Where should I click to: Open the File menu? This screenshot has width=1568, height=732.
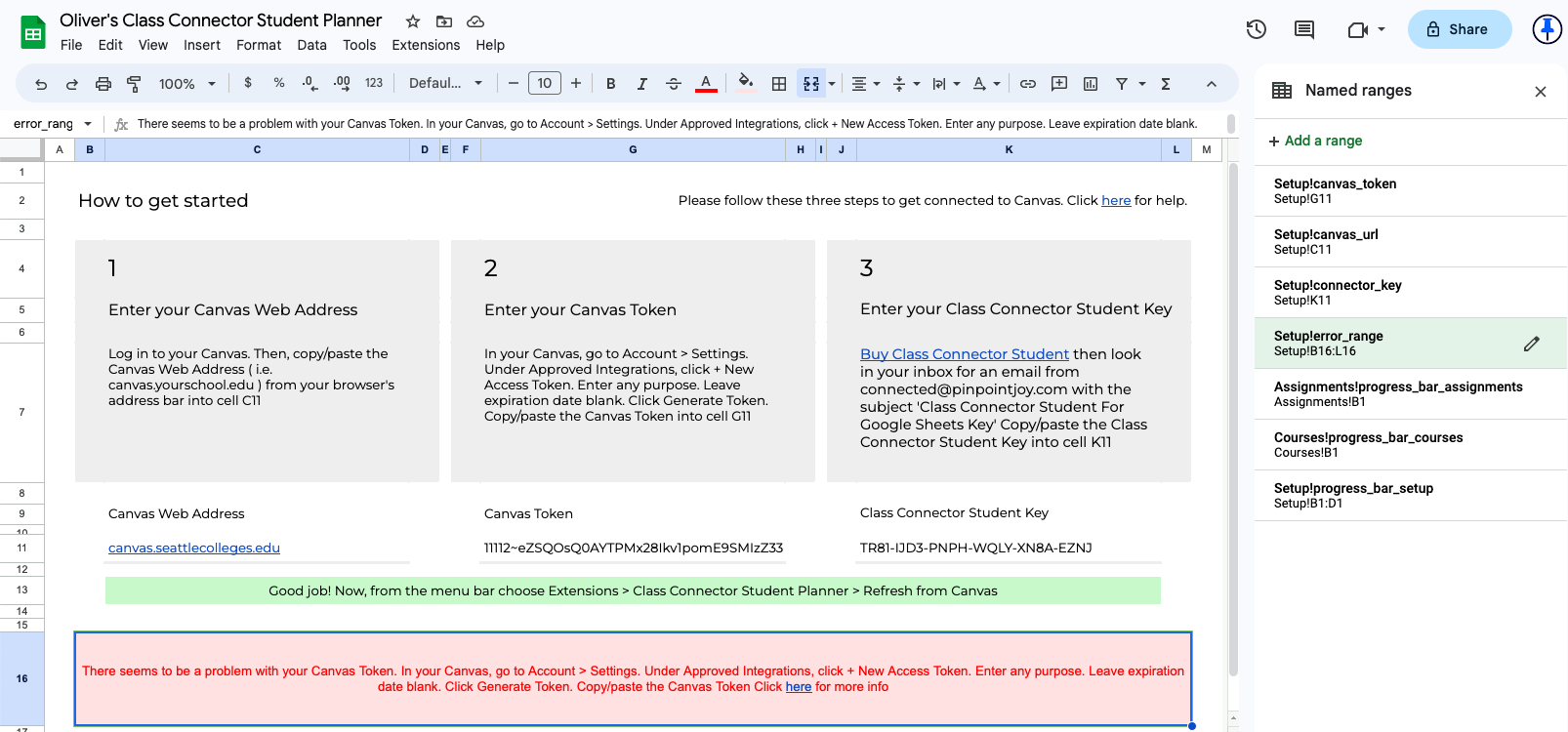click(x=71, y=45)
